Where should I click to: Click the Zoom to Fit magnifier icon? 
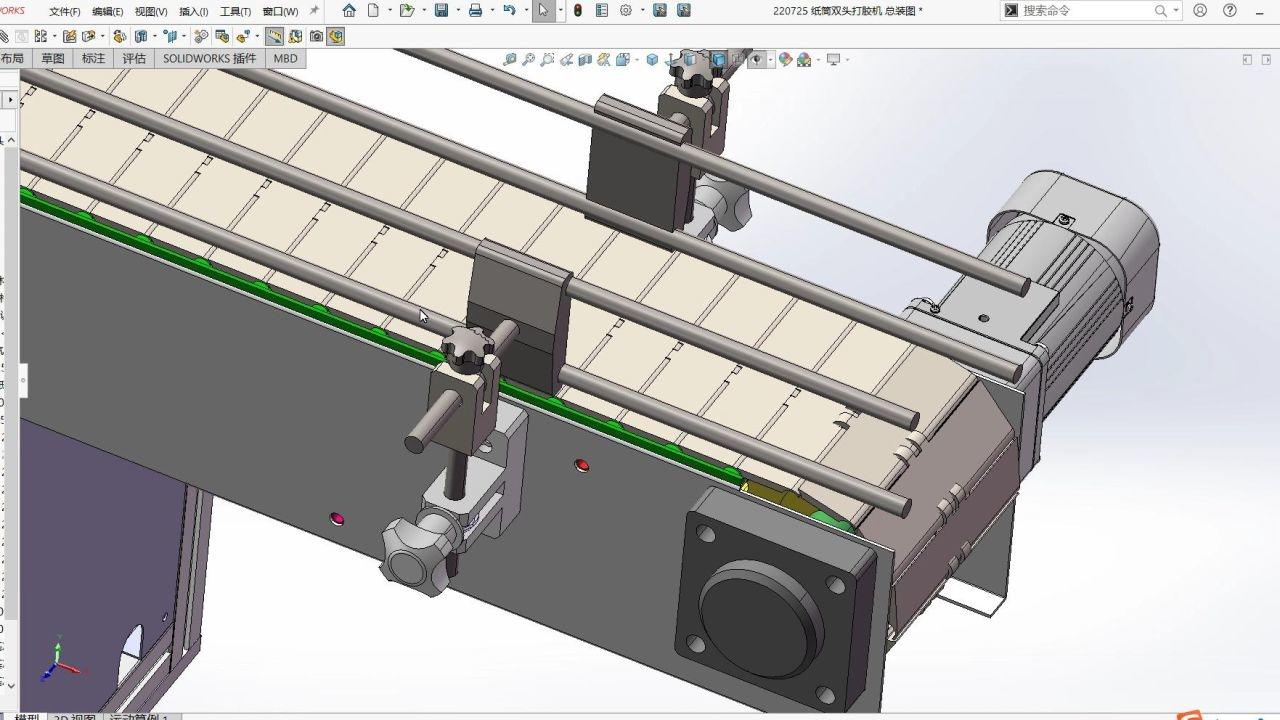[510, 59]
